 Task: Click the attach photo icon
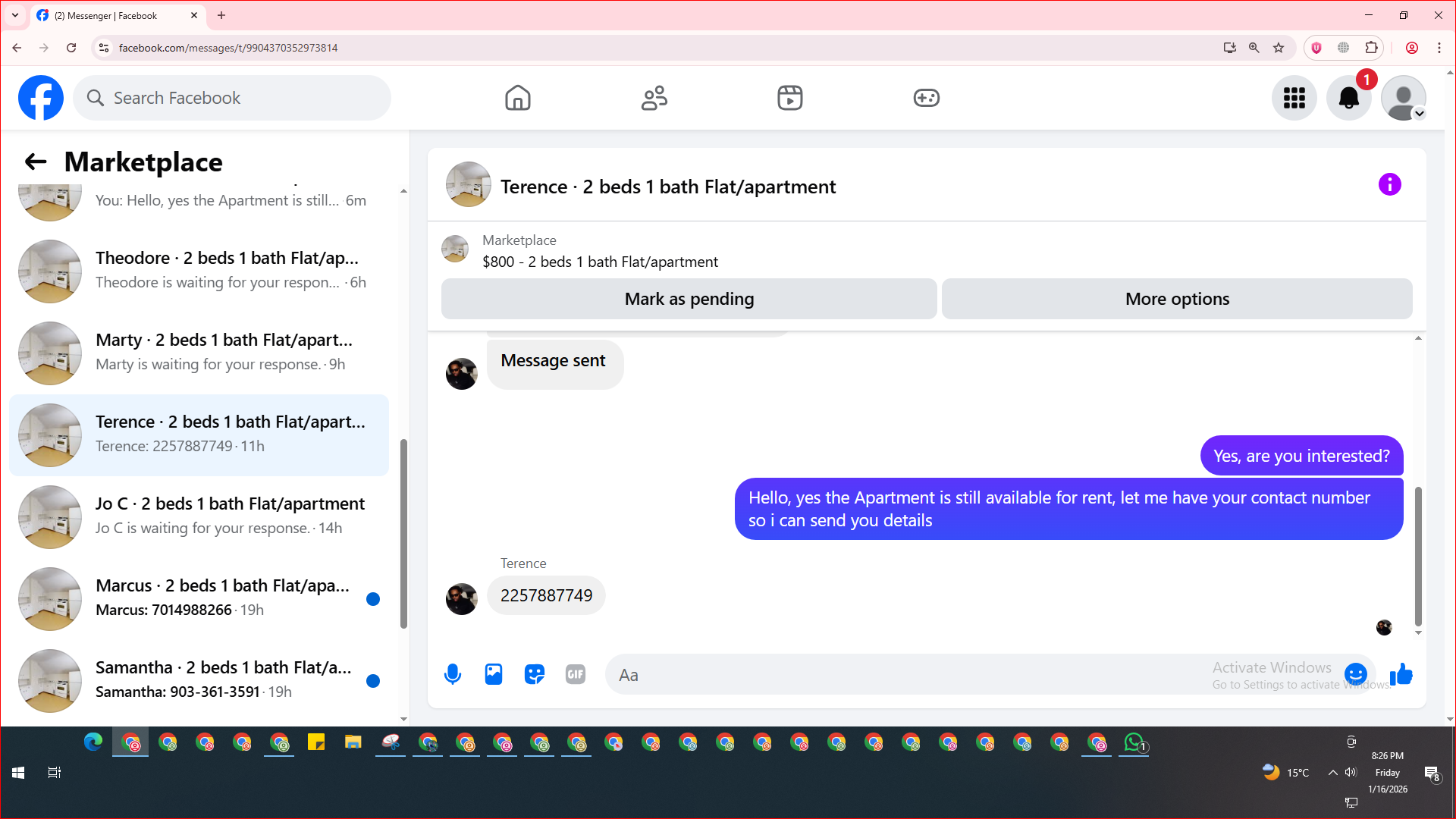pos(494,674)
